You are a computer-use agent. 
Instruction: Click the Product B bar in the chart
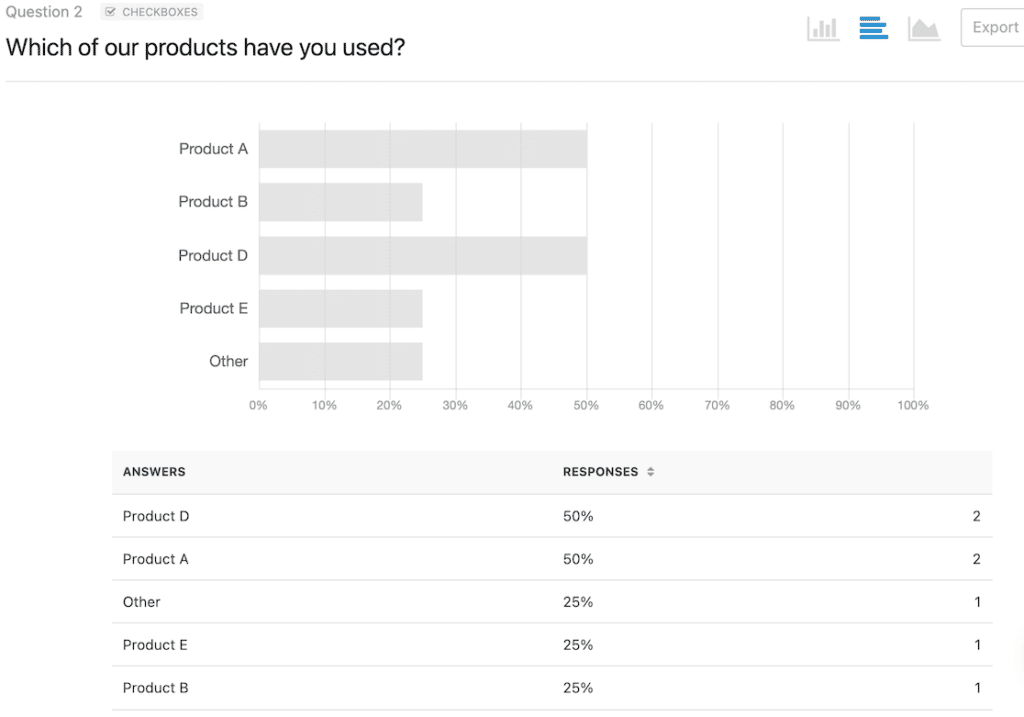340,202
